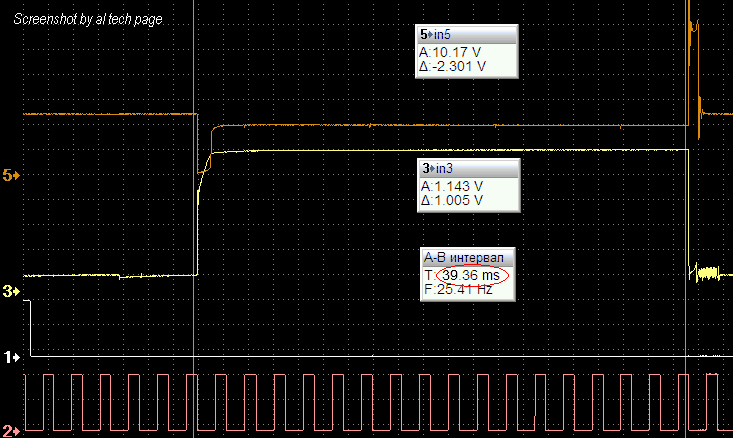
Task: Click the in3 A: 1.143 V reading
Action: [x=453, y=186]
